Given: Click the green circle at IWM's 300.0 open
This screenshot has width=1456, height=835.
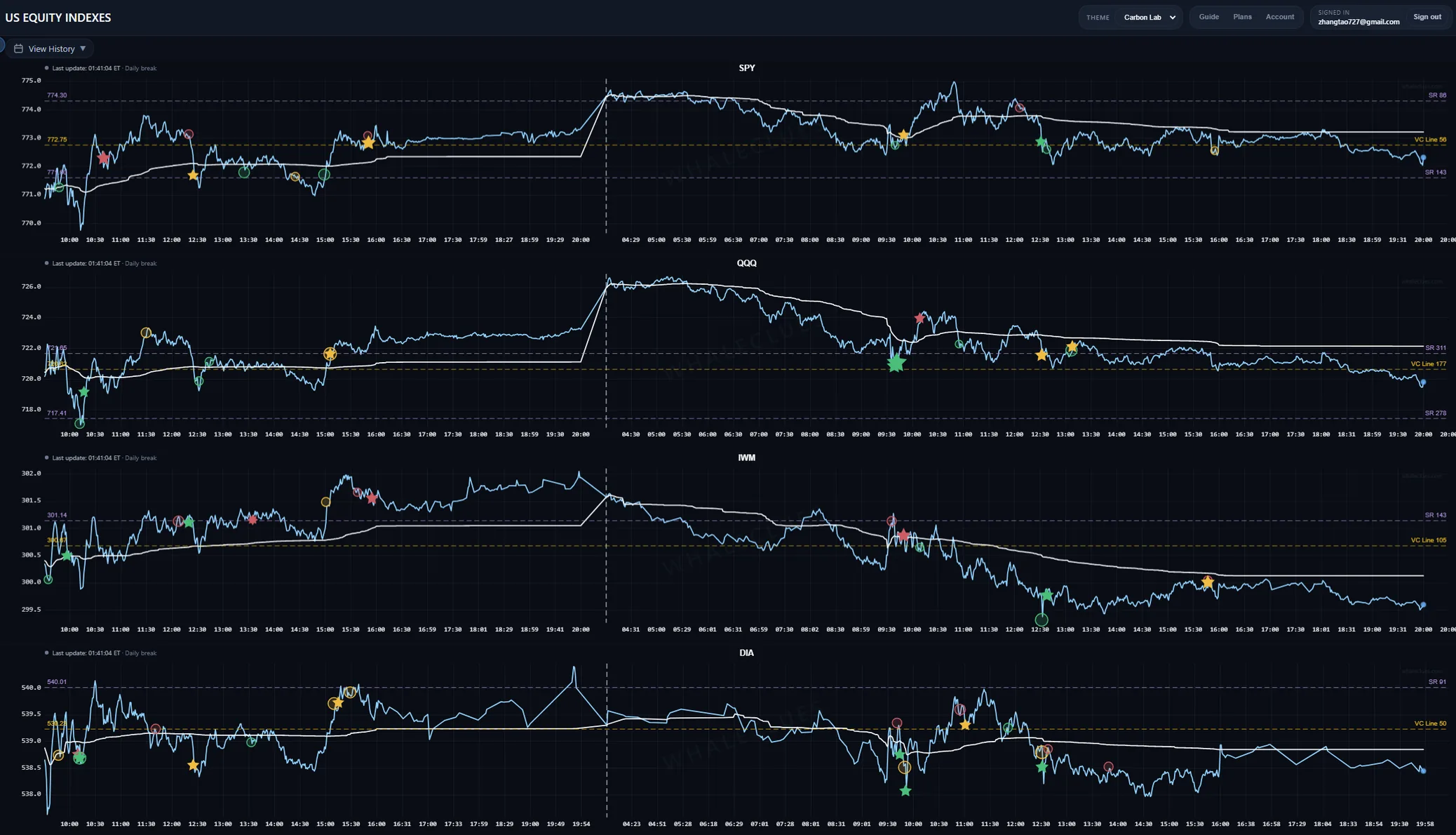Looking at the screenshot, I should (x=48, y=580).
